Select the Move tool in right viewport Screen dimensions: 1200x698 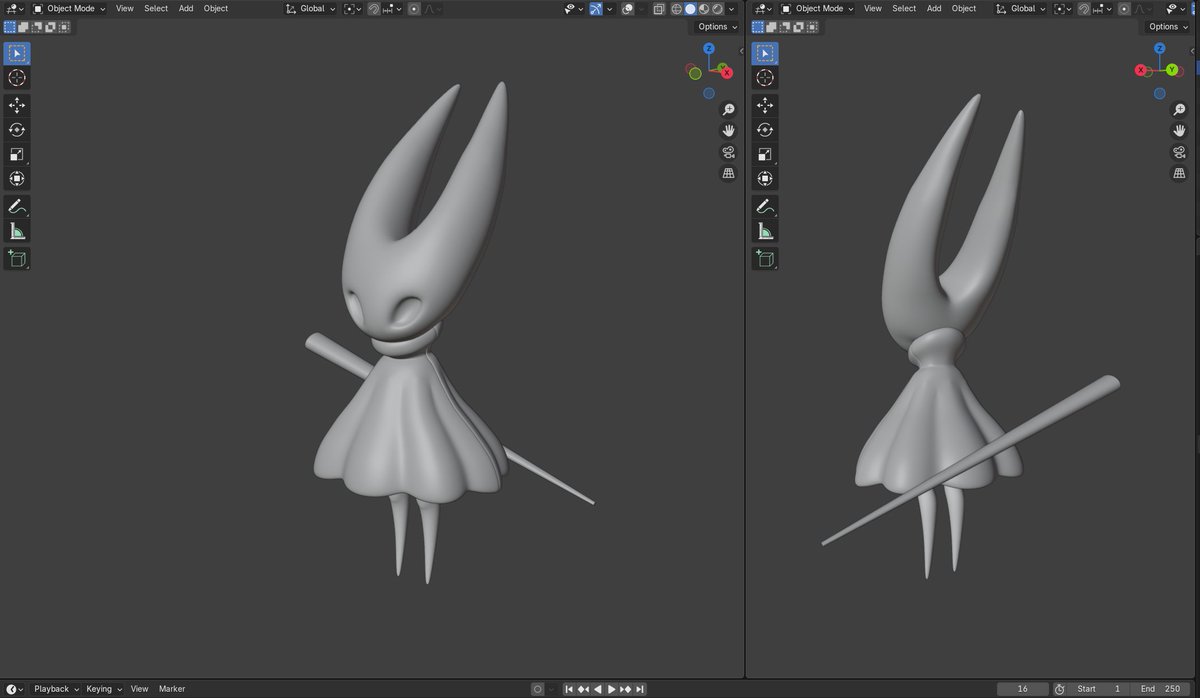pyautogui.click(x=765, y=105)
